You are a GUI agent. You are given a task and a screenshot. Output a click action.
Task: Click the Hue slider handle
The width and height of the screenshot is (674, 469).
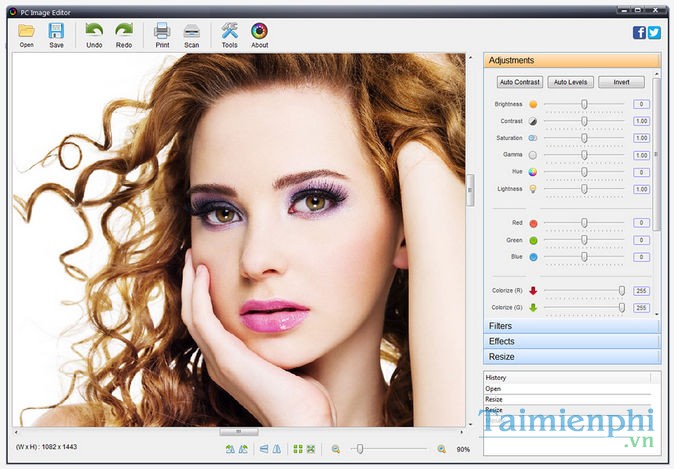pos(584,172)
